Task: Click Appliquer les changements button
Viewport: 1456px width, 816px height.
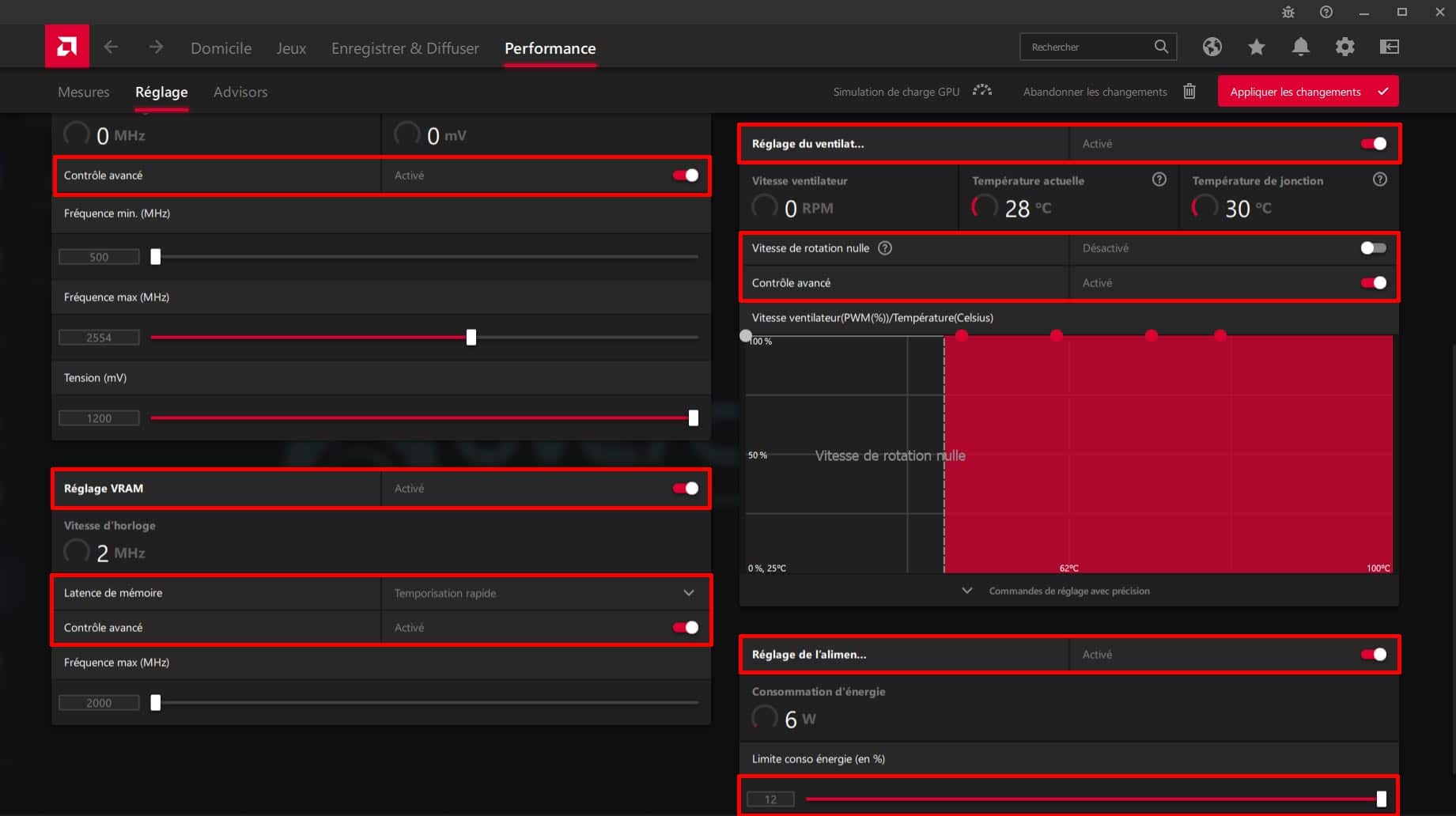Action: click(x=1308, y=91)
